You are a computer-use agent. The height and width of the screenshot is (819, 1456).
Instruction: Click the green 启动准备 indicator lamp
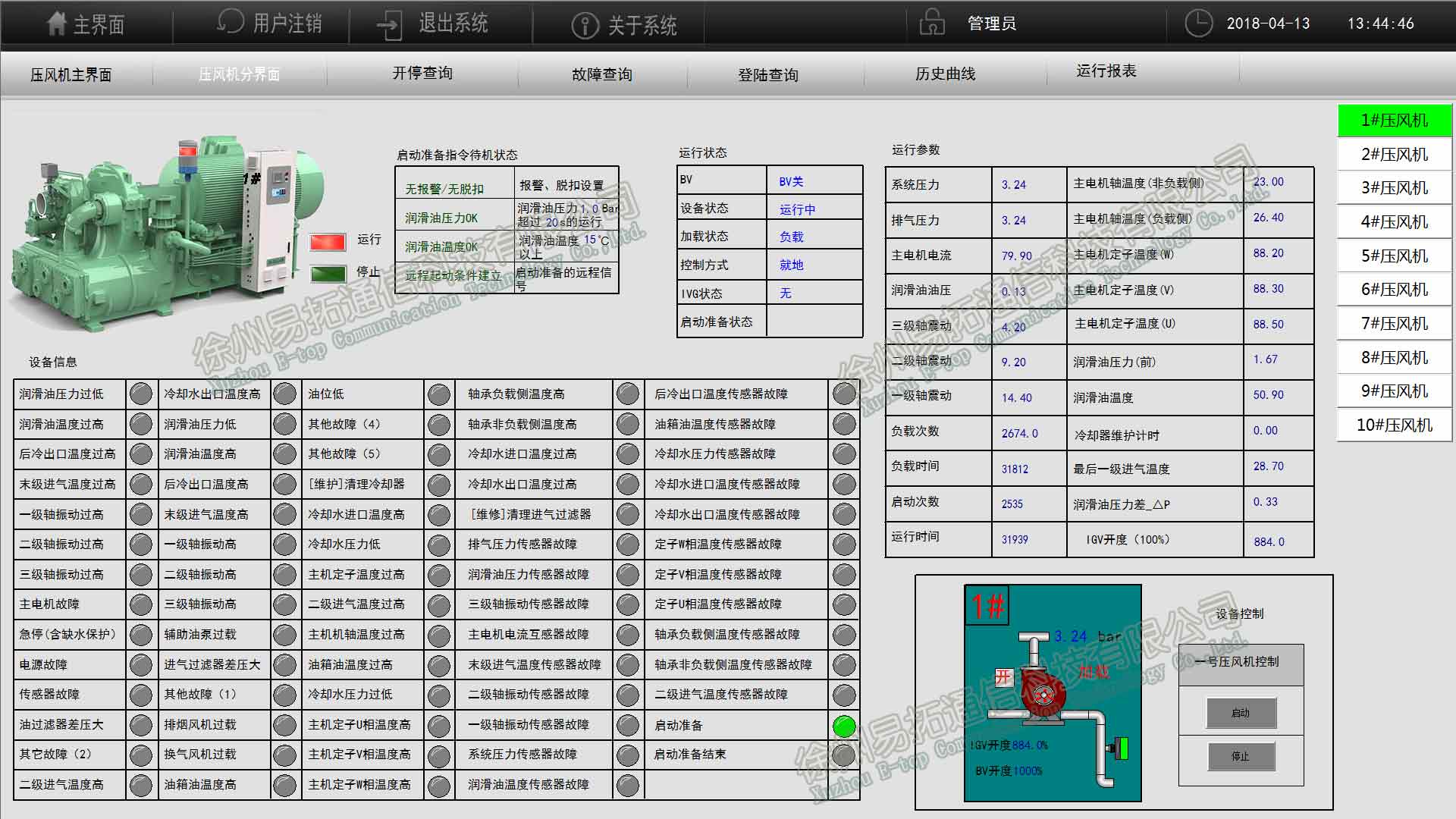coord(844,726)
